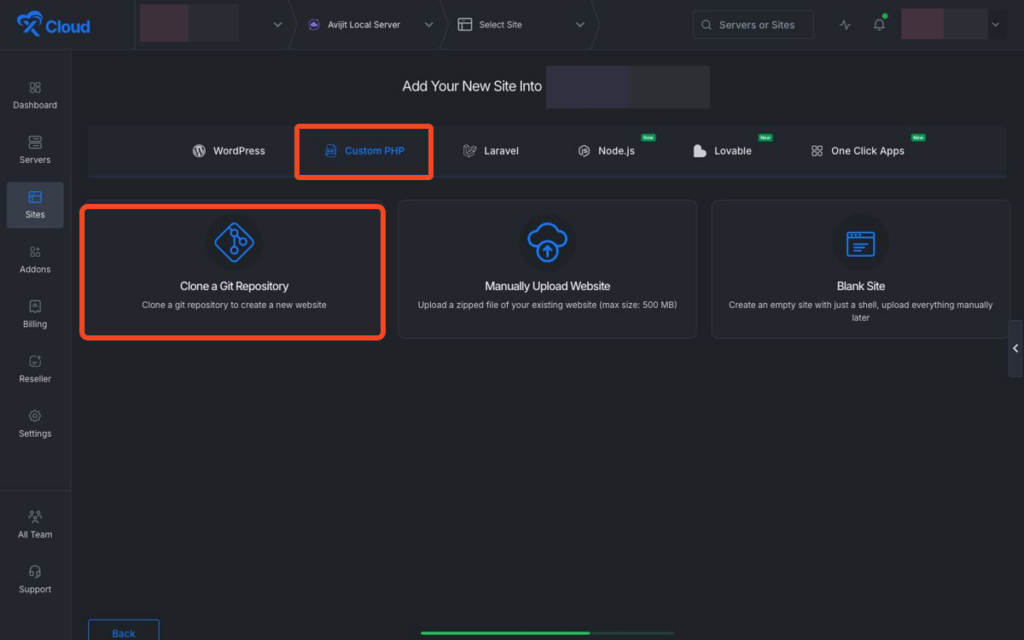Click the Avijit Local Server icon
Viewport: 1024px width, 640px height.
[x=313, y=24]
